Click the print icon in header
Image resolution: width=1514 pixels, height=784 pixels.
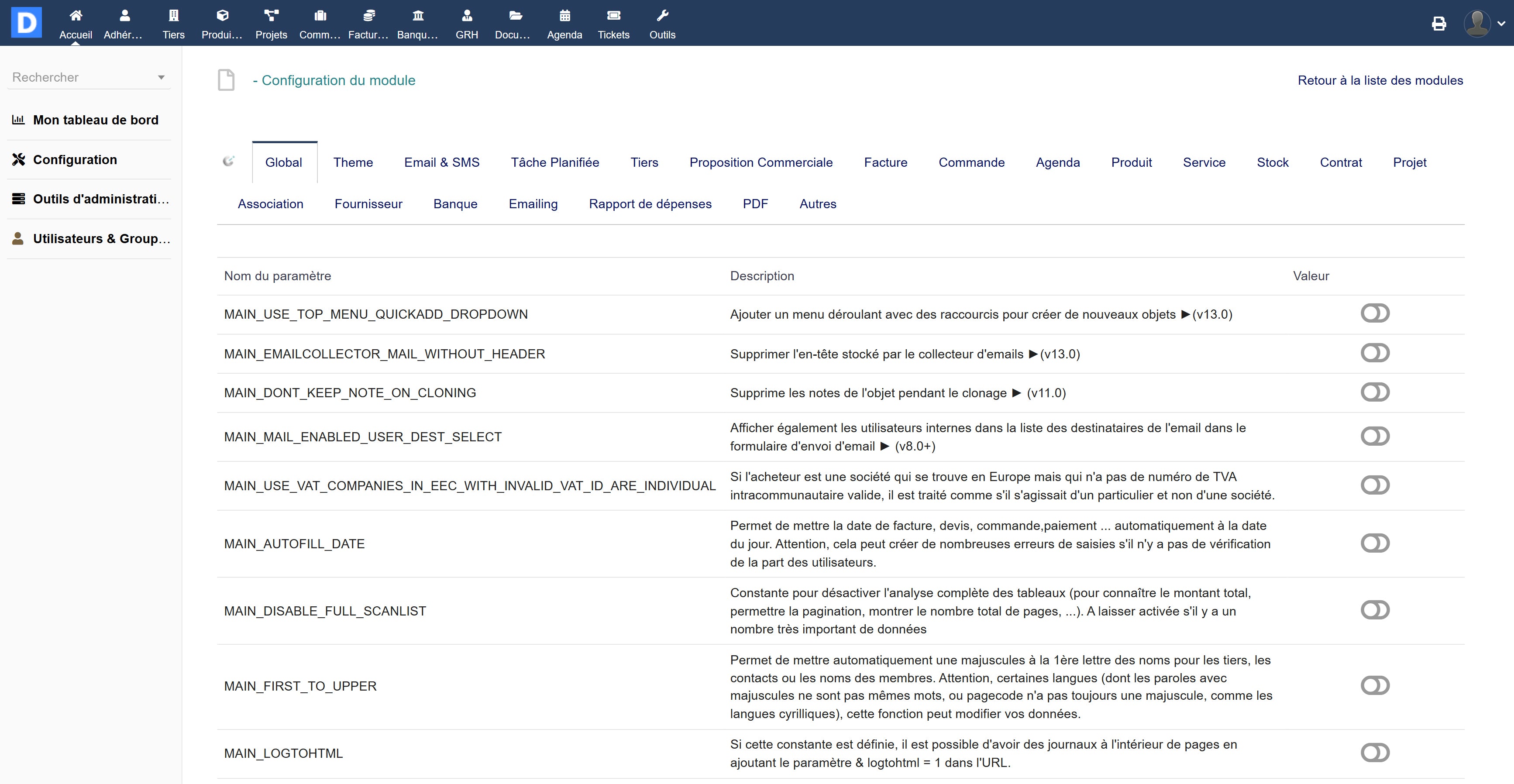click(x=1439, y=24)
